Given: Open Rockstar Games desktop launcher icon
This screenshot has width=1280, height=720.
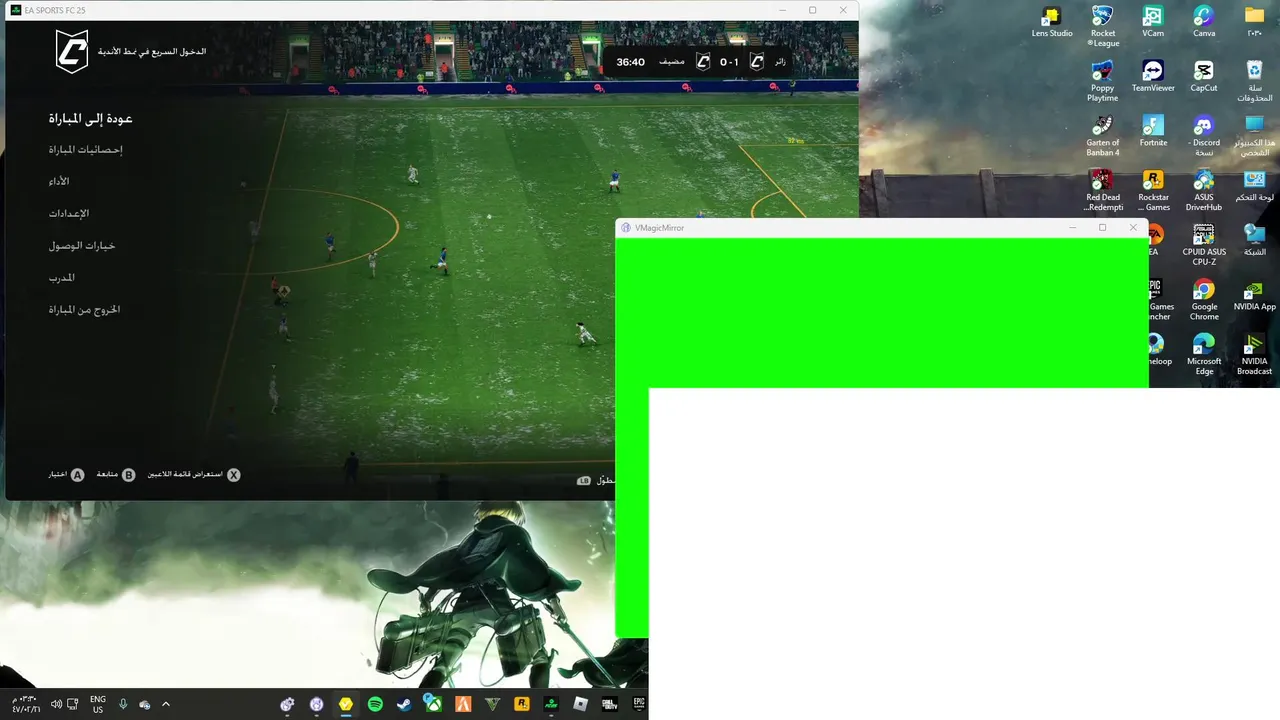Looking at the screenshot, I should [x=1153, y=190].
